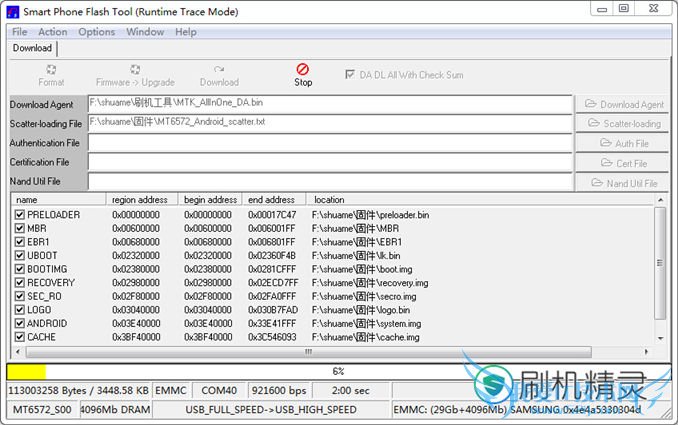
Task: Uncheck the PRELOADER partition checkbox
Action: tap(19, 214)
